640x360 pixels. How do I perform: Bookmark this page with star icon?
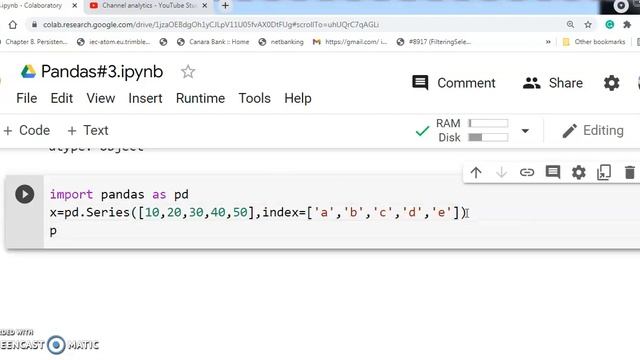pos(588,25)
